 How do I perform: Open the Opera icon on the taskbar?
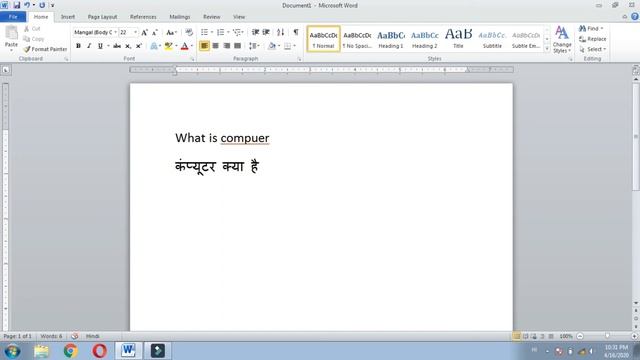click(x=99, y=351)
